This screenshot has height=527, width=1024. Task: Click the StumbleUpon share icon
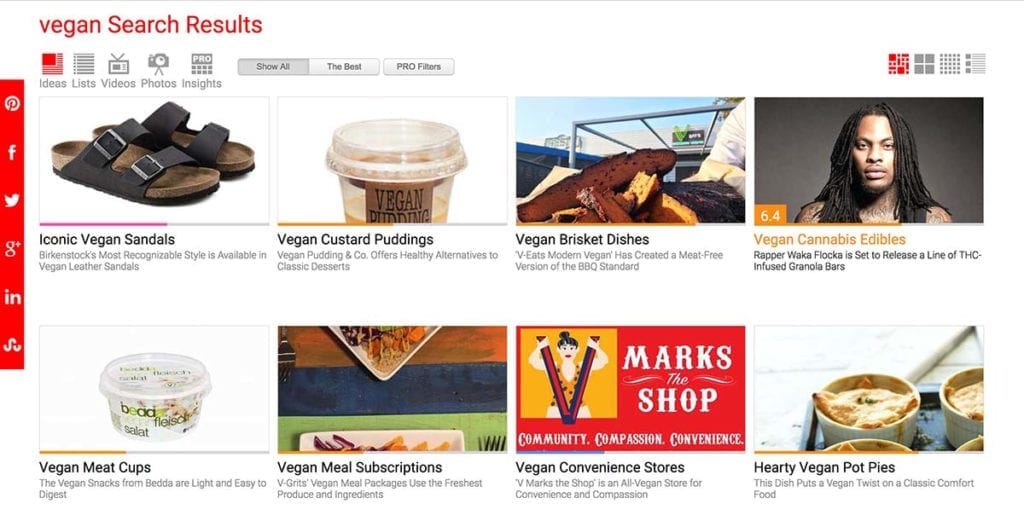(x=12, y=345)
